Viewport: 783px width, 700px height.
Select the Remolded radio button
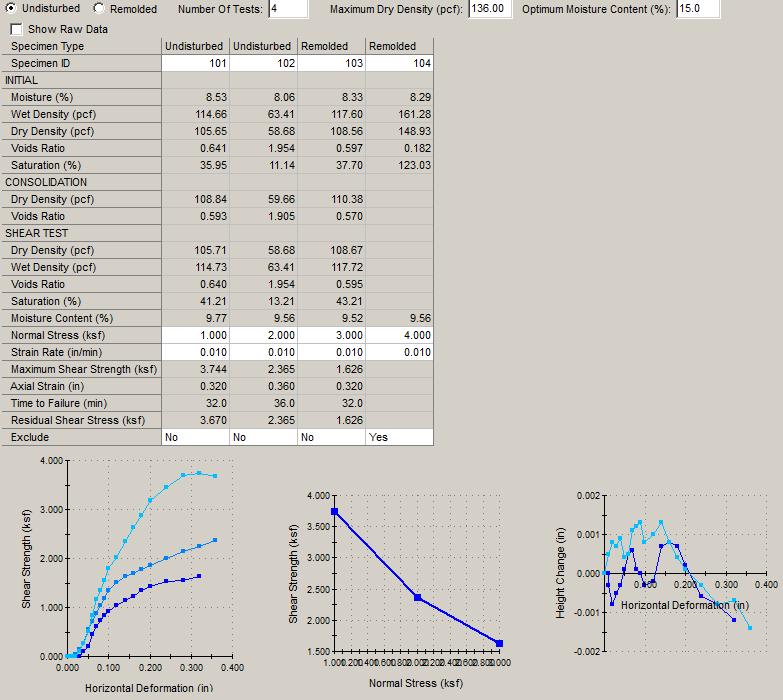tap(99, 9)
